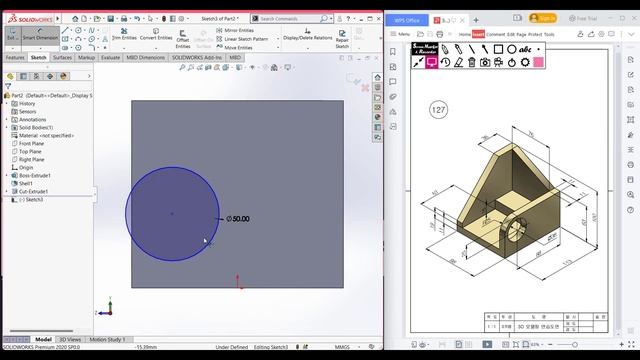Viewport: 640px width, 360px height.
Task: Click the power icon in ScreenMarker
Action: (x=511, y=62)
